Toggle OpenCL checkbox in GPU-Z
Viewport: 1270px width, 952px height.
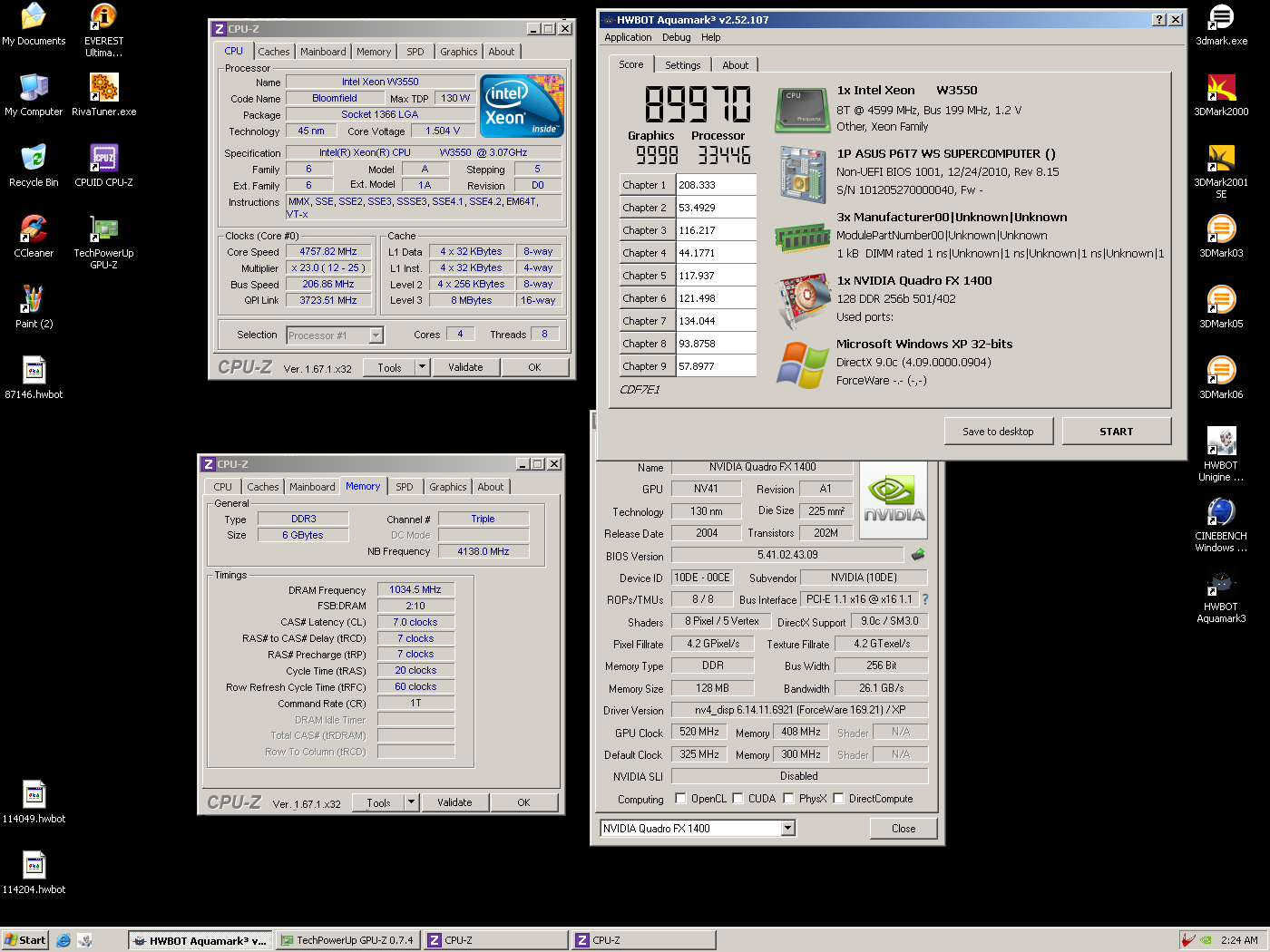pyautogui.click(x=681, y=799)
